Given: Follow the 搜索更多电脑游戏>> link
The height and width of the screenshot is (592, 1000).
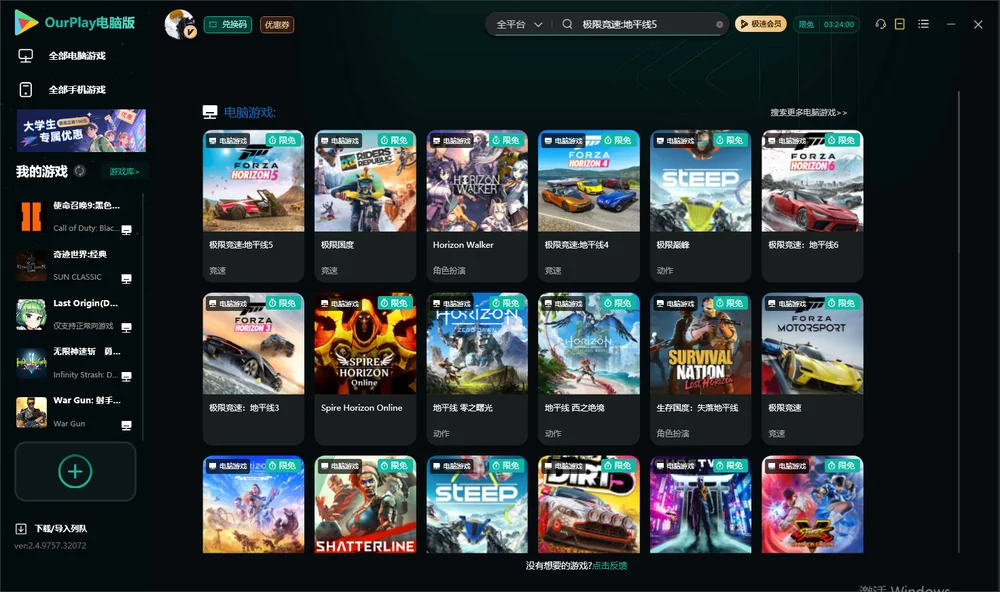Looking at the screenshot, I should (x=809, y=112).
